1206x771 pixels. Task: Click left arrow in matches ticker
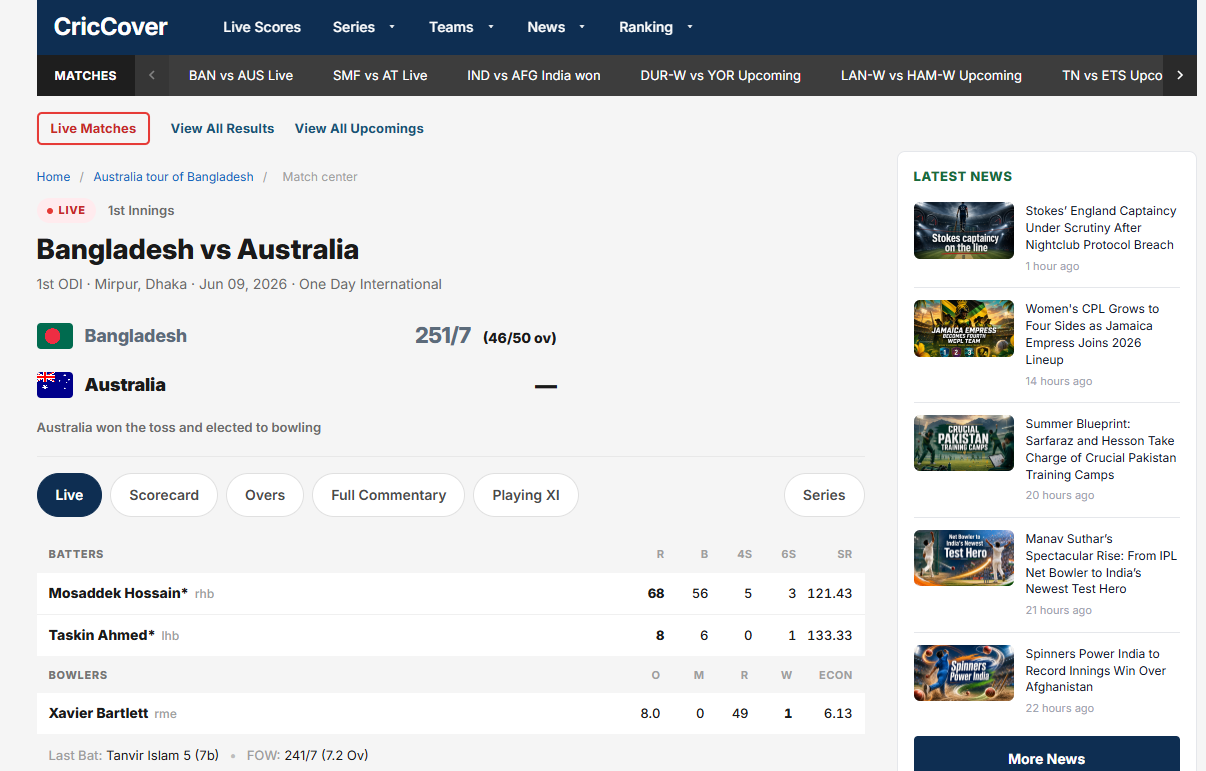click(x=152, y=75)
